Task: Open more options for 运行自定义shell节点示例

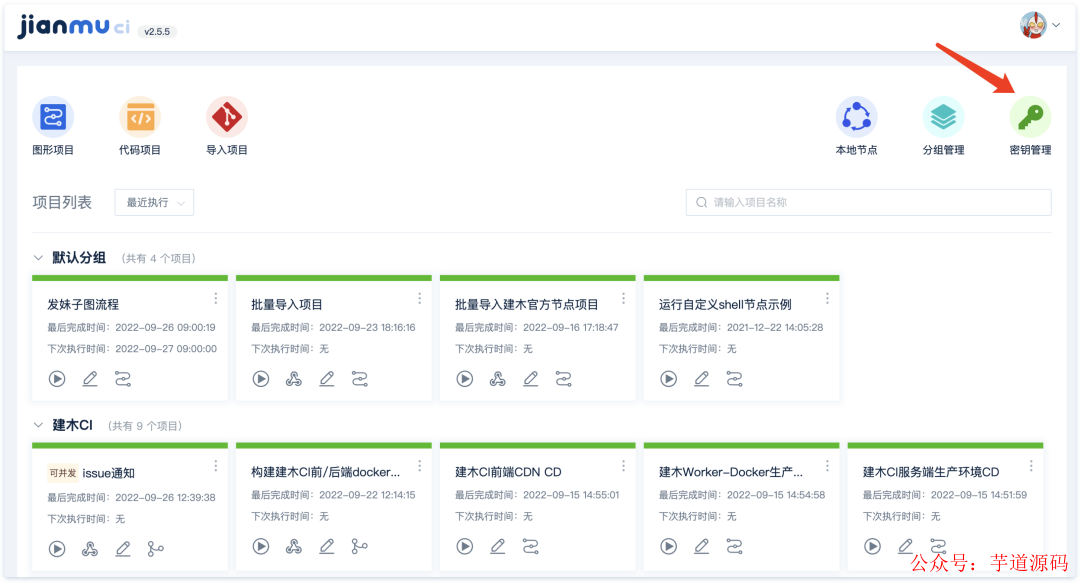Action: 827,298
